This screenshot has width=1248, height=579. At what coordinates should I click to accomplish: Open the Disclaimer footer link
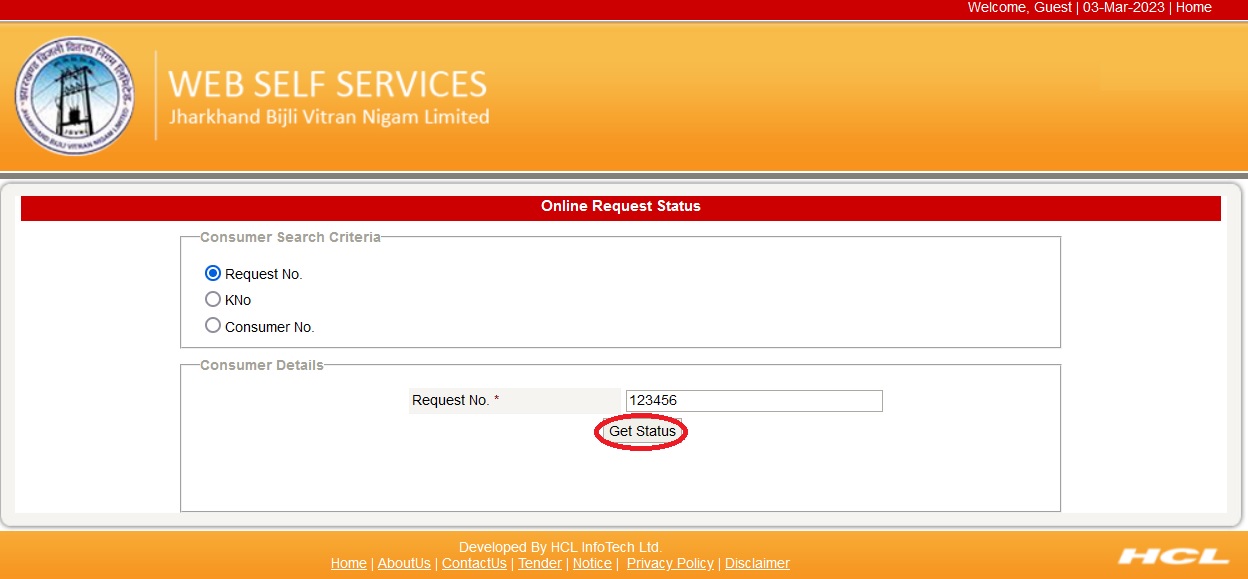[x=757, y=563]
